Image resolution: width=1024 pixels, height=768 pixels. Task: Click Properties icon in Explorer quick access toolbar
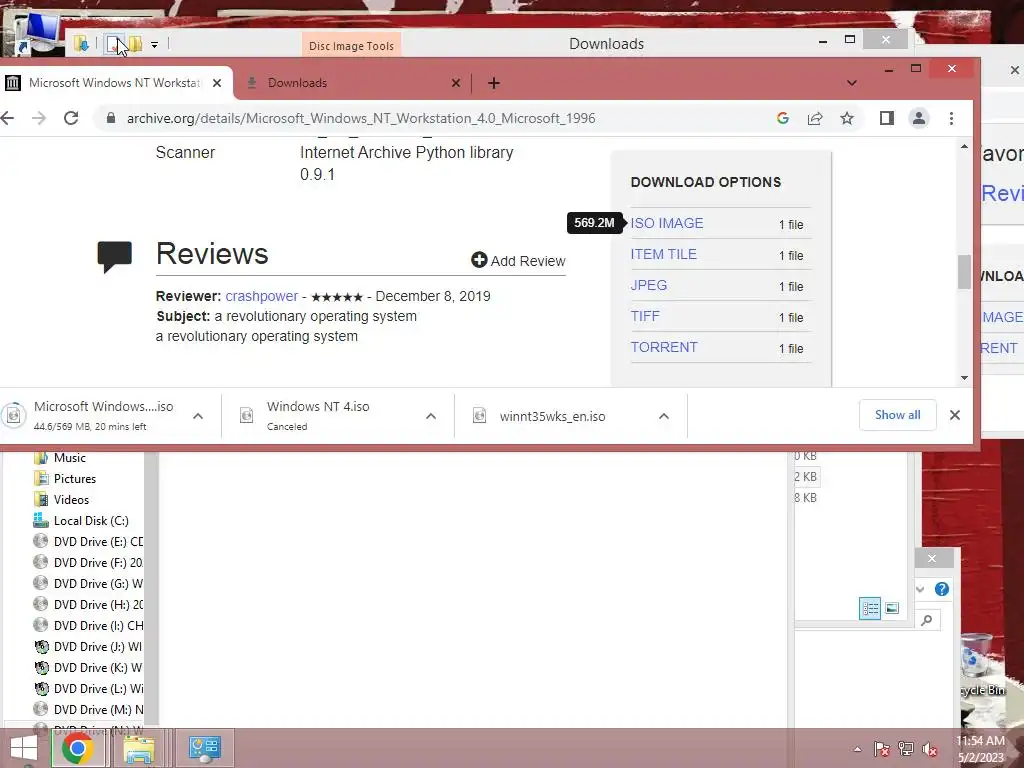pyautogui.click(x=114, y=44)
